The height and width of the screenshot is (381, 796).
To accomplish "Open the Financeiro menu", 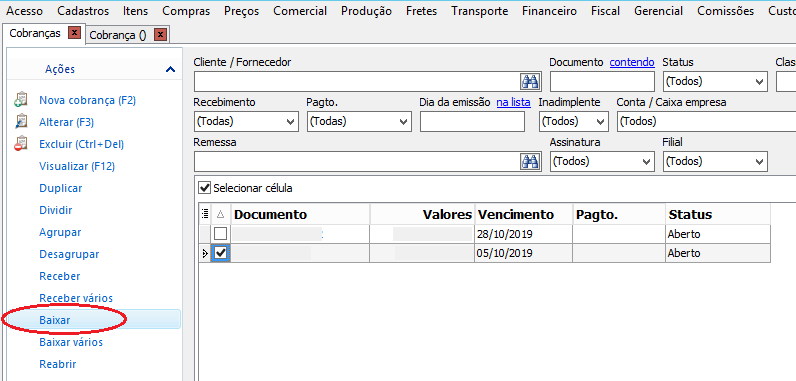I will [549, 11].
